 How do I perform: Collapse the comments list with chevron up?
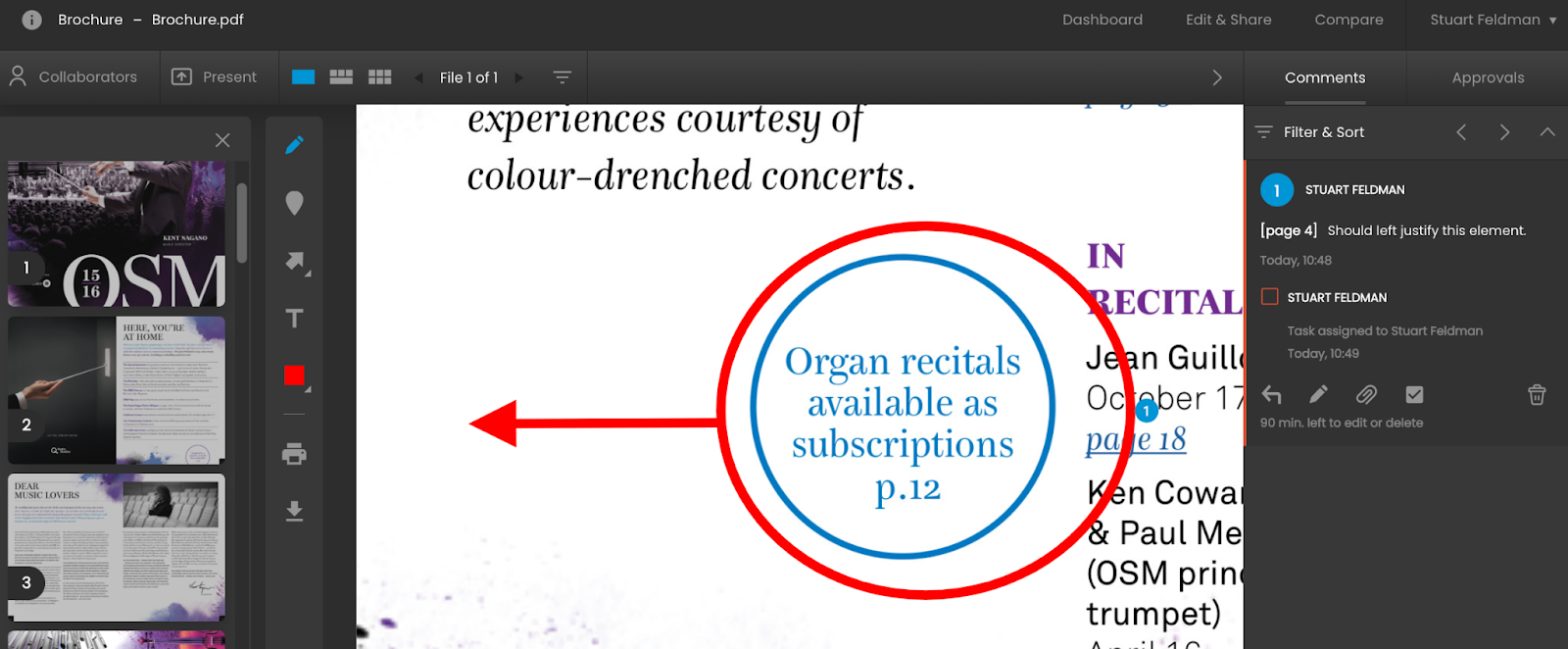[x=1546, y=132]
